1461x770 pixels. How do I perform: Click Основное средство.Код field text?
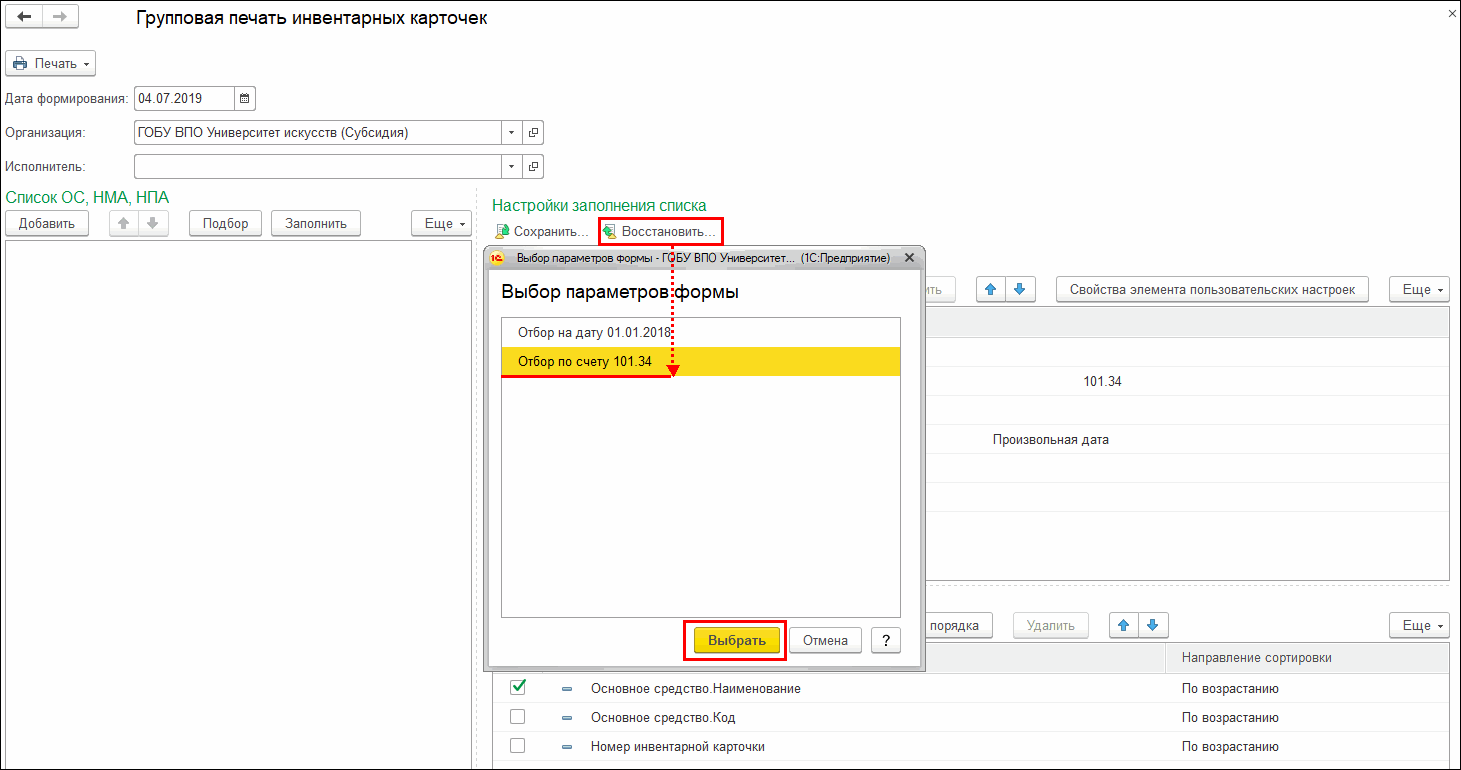click(663, 717)
